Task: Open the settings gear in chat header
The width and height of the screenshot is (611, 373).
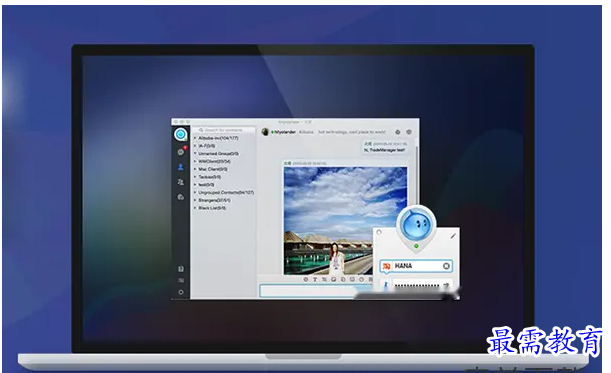Action: [x=409, y=132]
